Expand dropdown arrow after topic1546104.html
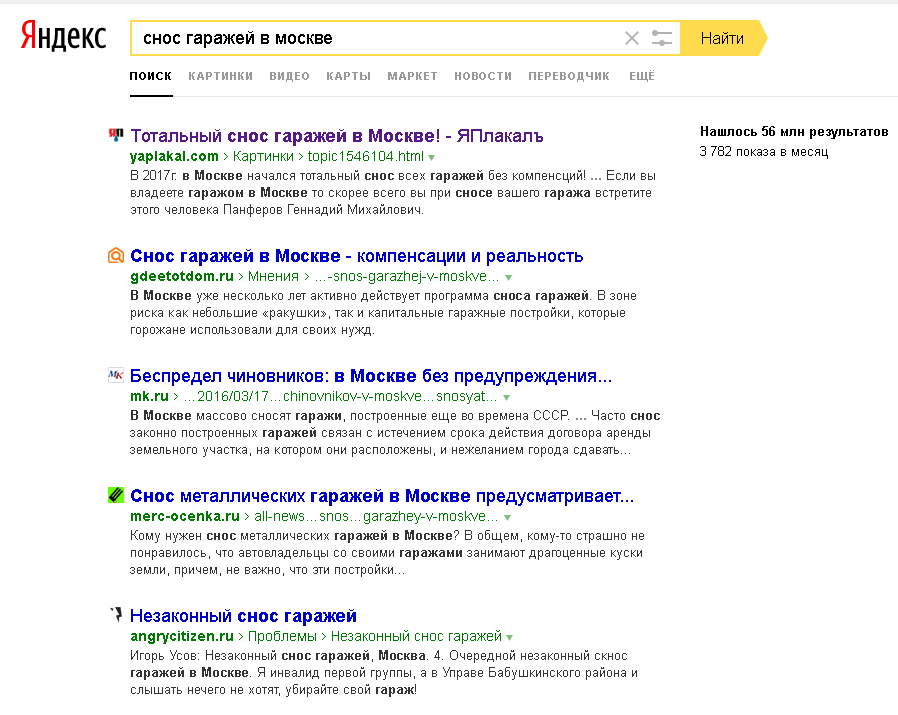 (431, 158)
